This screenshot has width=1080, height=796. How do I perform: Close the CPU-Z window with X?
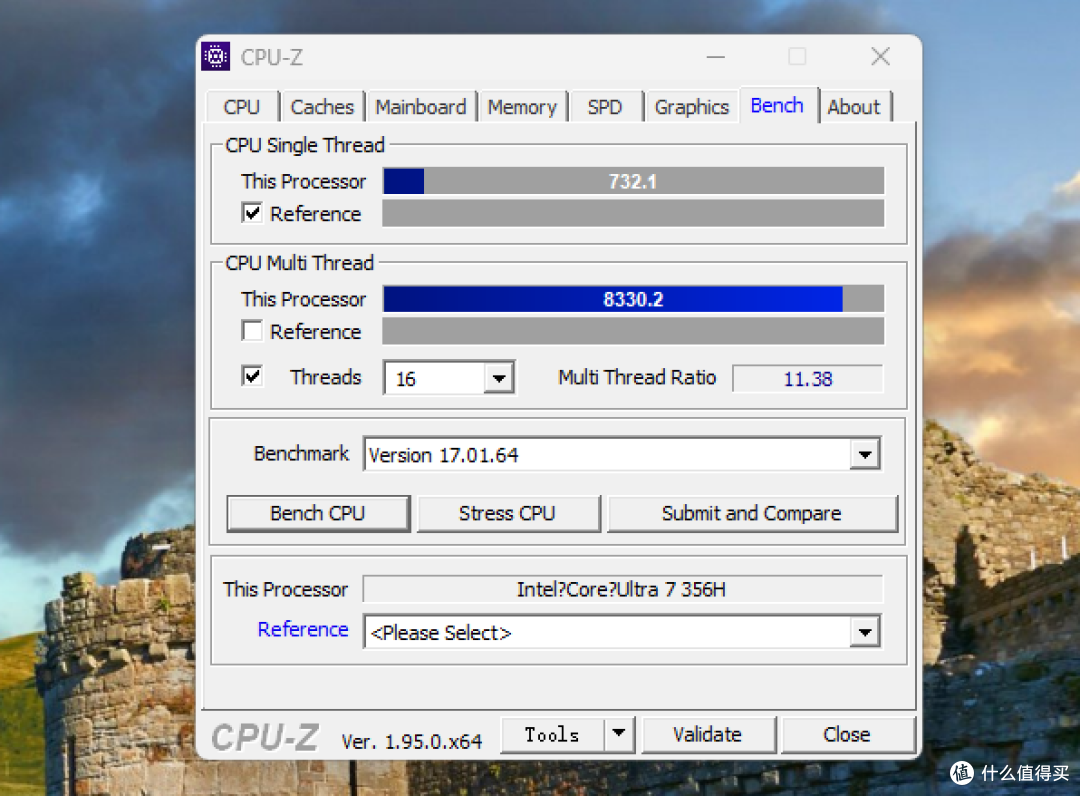880,57
